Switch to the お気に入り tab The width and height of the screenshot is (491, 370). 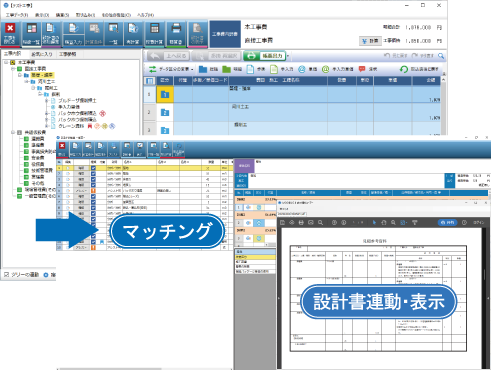42,54
